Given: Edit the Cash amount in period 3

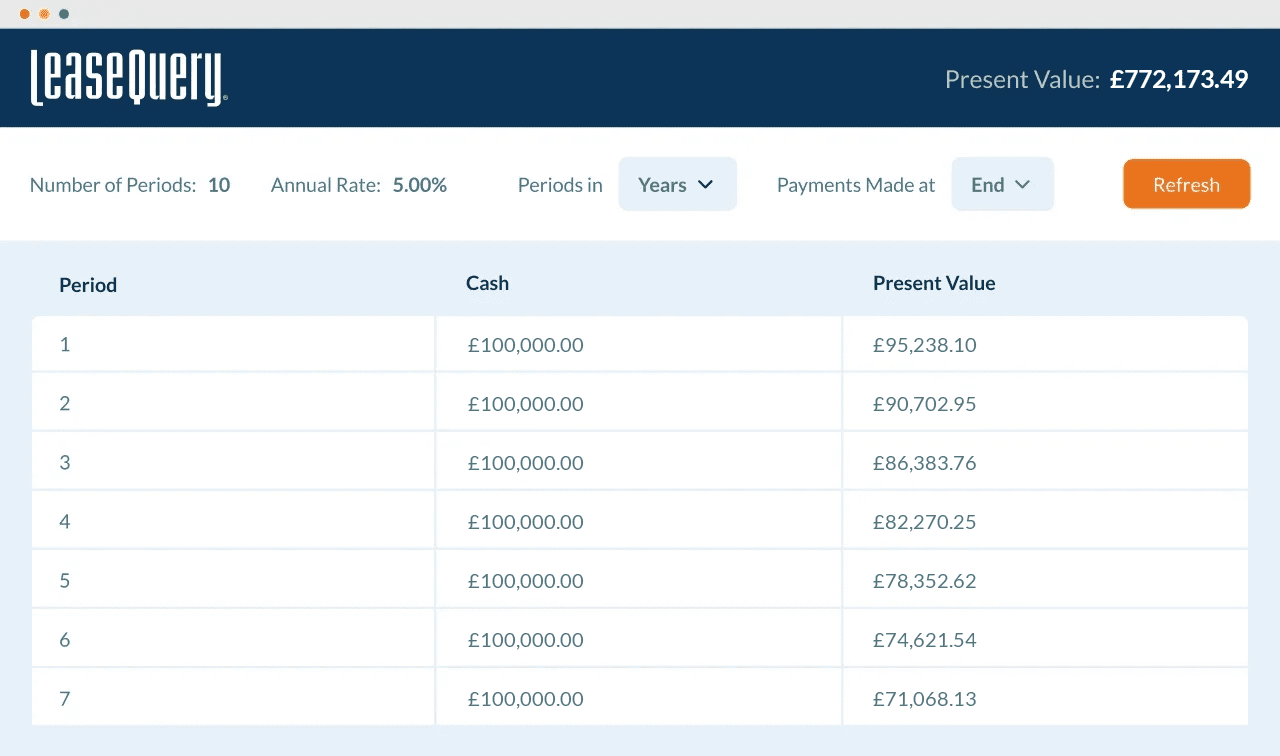Looking at the screenshot, I should [525, 463].
